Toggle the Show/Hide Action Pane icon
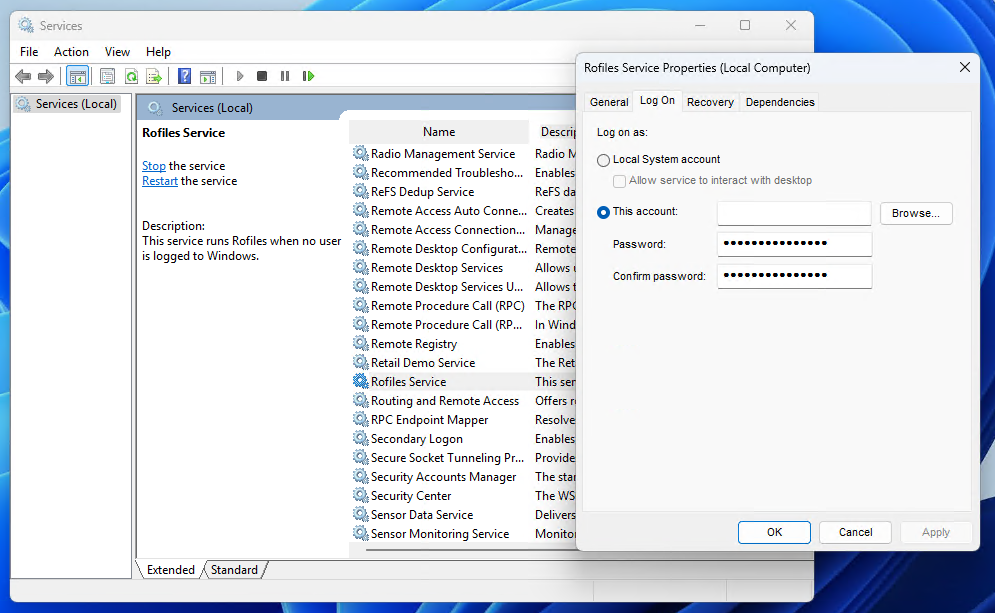 [208, 77]
